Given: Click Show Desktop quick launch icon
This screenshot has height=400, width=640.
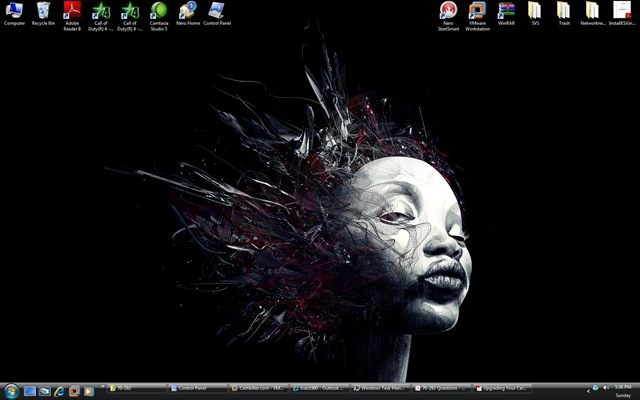Looking at the screenshot, I should pos(30,391).
